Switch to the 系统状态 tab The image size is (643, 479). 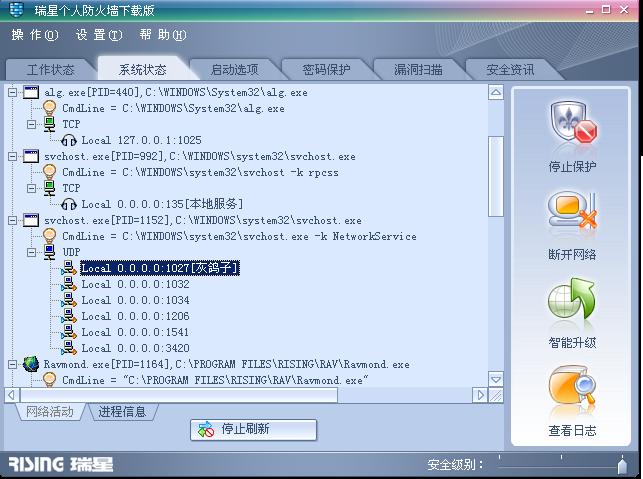click(x=142, y=69)
